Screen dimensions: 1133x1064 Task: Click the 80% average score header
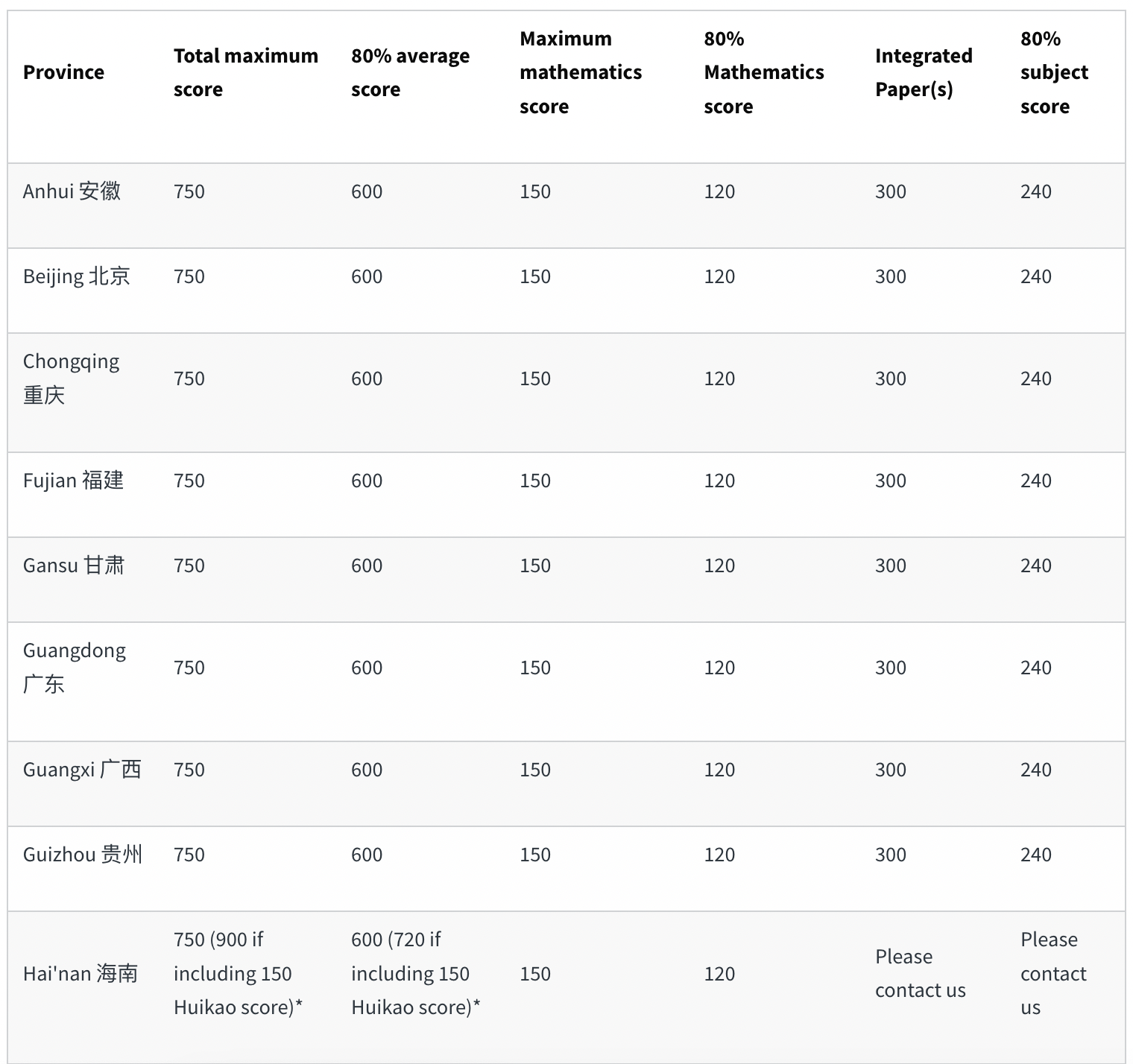click(410, 72)
